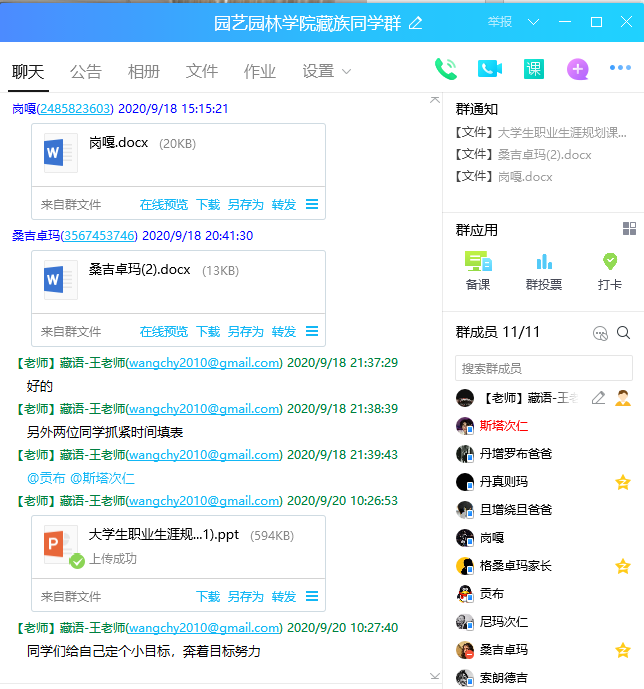Download 岗嘎.docx
This screenshot has height=689, width=644.
pyautogui.click(x=208, y=205)
